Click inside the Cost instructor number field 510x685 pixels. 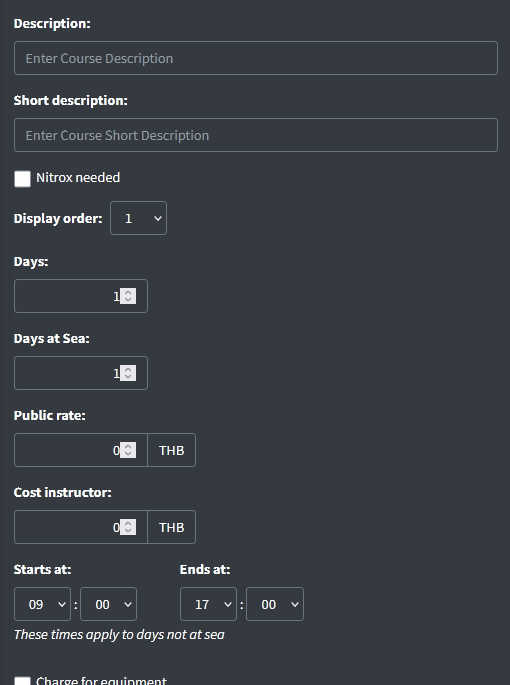click(81, 527)
